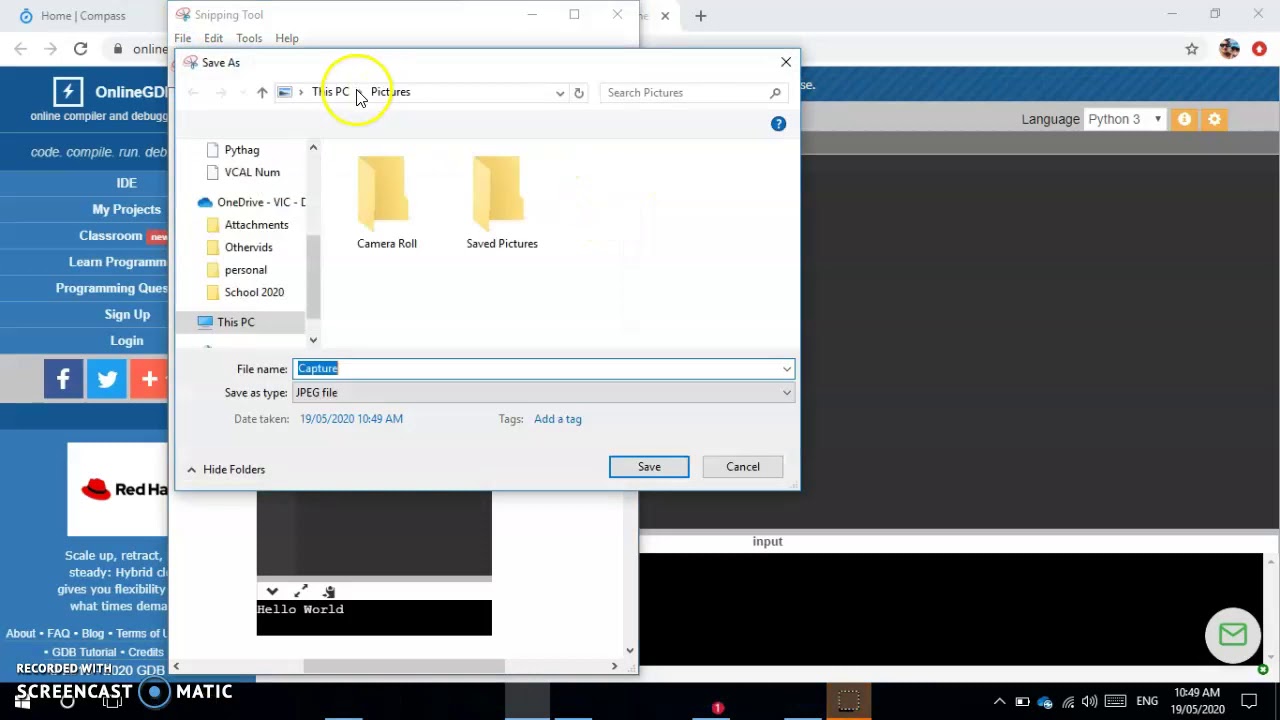Refresh the Pictures folder listing
This screenshot has height=720, width=1280.
[x=578, y=92]
